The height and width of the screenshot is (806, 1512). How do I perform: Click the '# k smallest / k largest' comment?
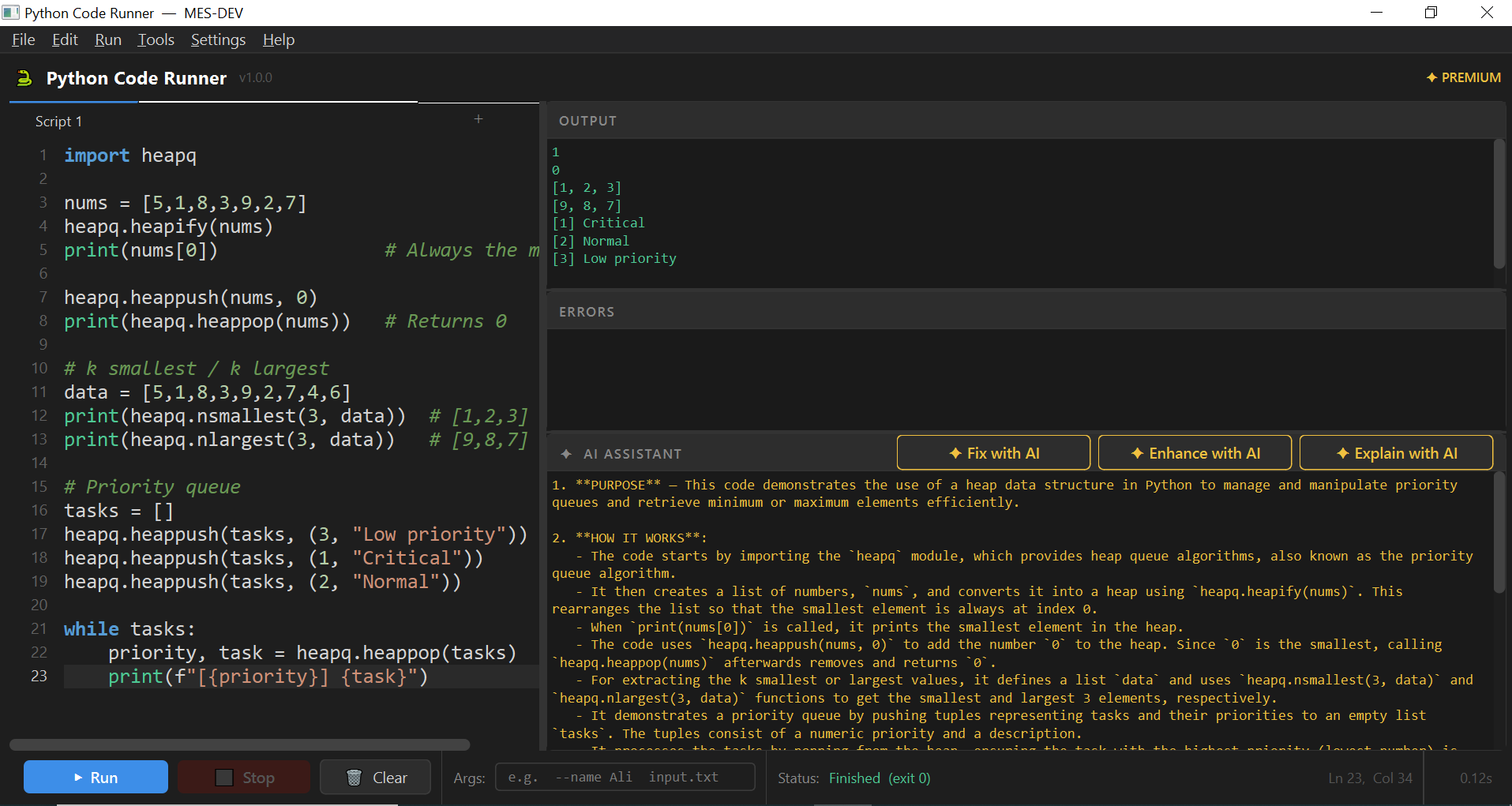tap(197, 369)
